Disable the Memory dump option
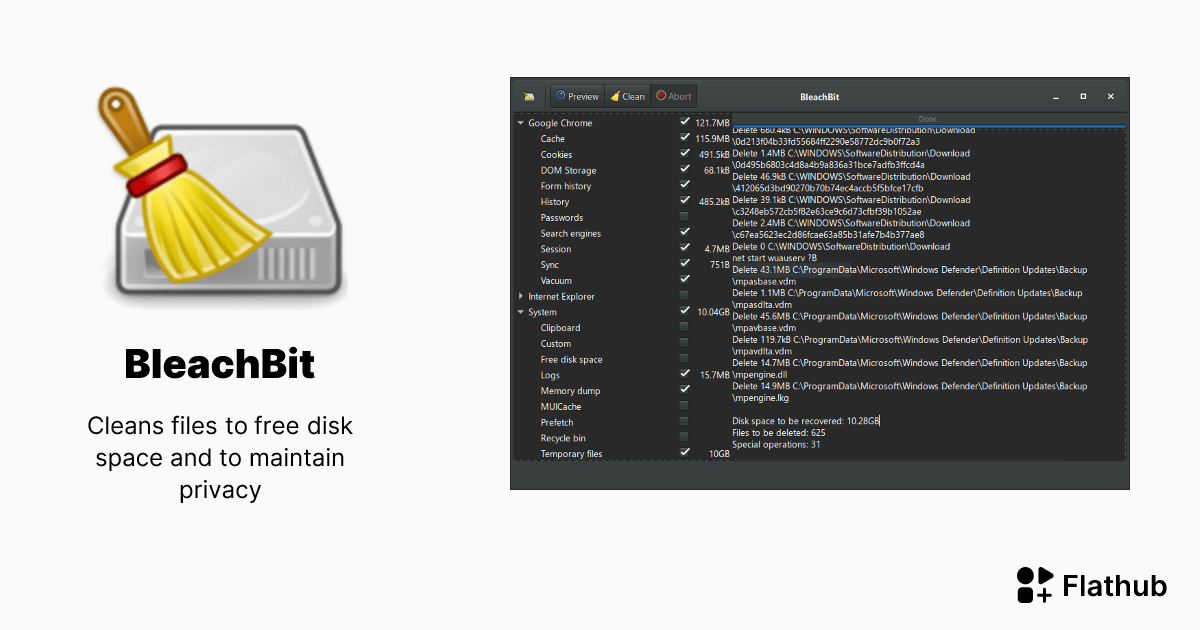Screen dimensions: 1200x630 (685, 389)
